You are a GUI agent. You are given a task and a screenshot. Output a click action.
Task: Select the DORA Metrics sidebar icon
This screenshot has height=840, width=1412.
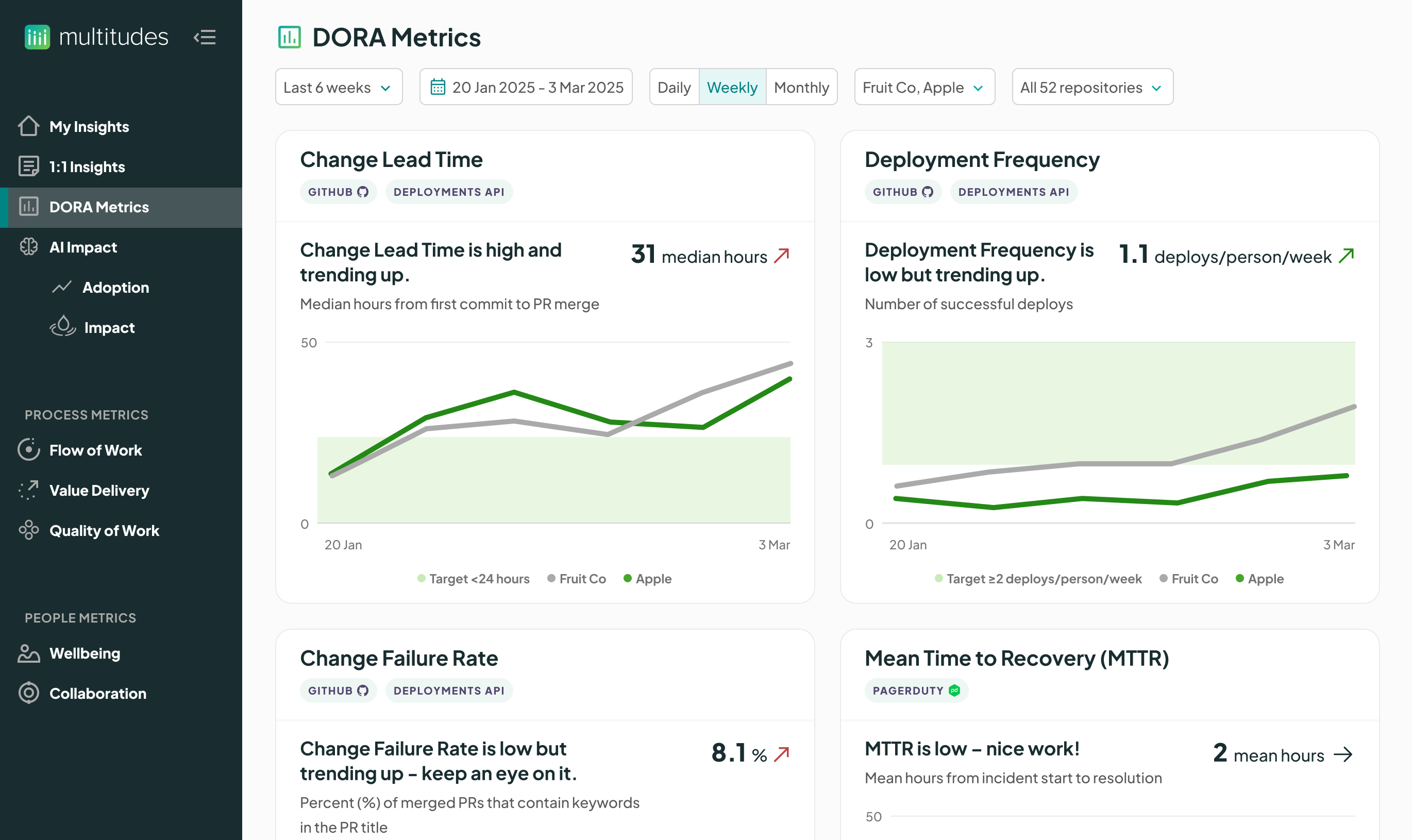pyautogui.click(x=28, y=207)
